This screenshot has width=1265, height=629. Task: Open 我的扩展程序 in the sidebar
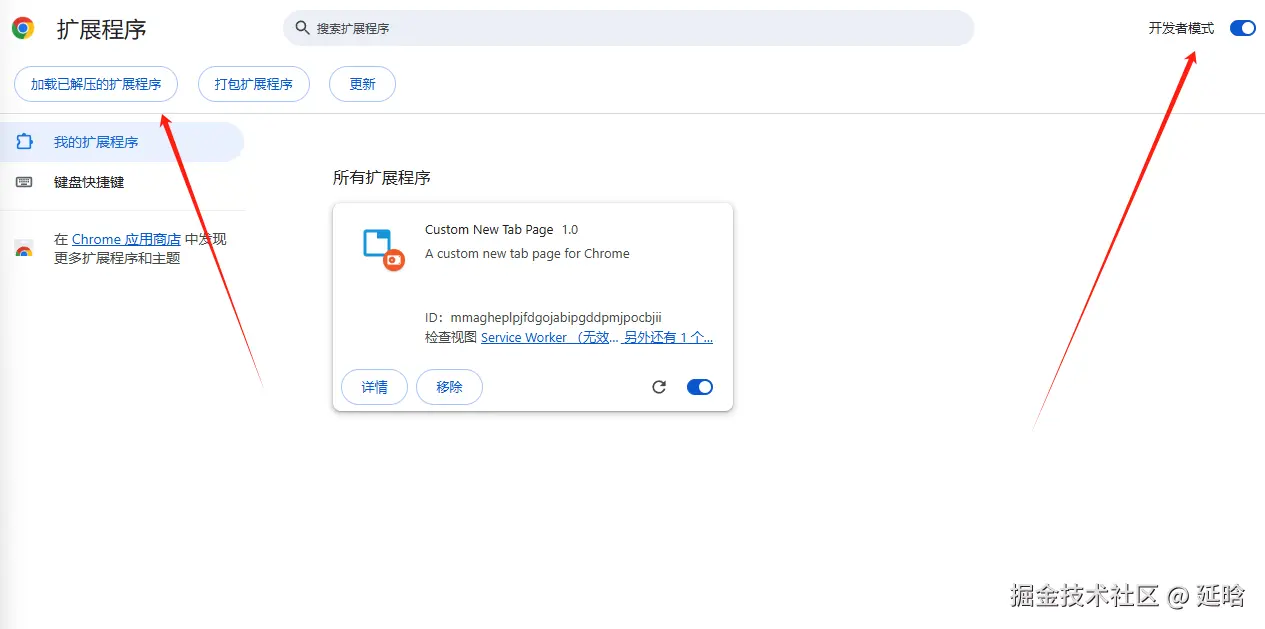click(x=122, y=142)
